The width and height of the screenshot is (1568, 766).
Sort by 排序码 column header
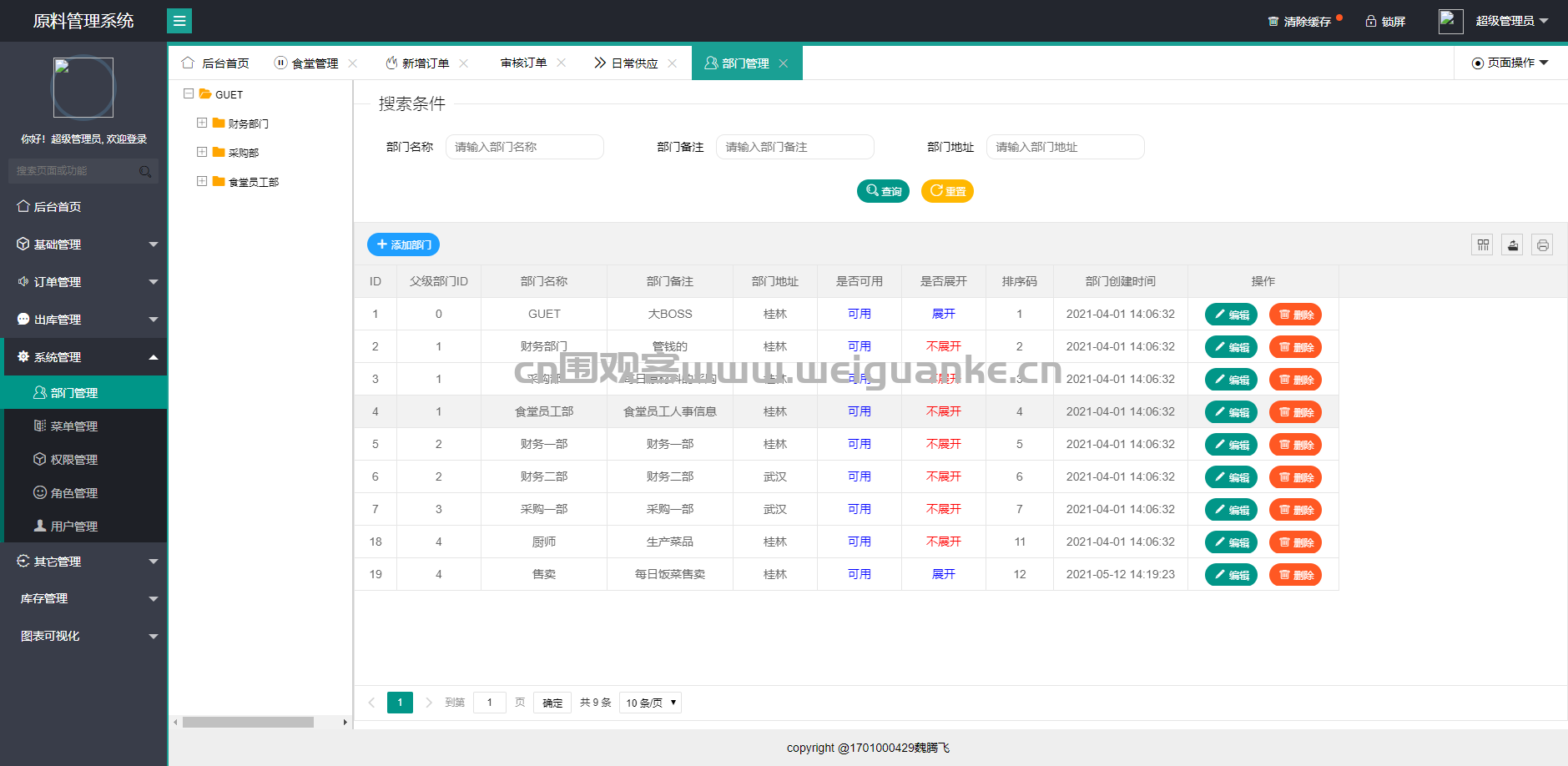coord(1020,281)
